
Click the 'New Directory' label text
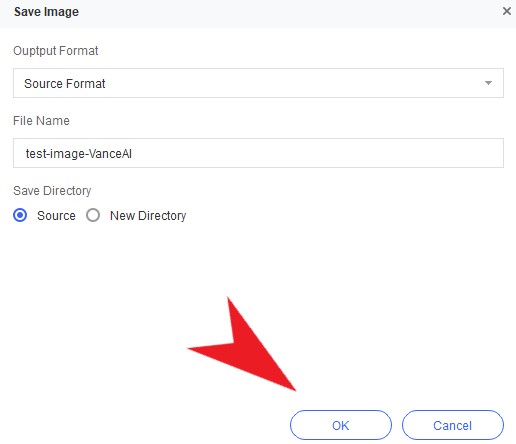148,216
